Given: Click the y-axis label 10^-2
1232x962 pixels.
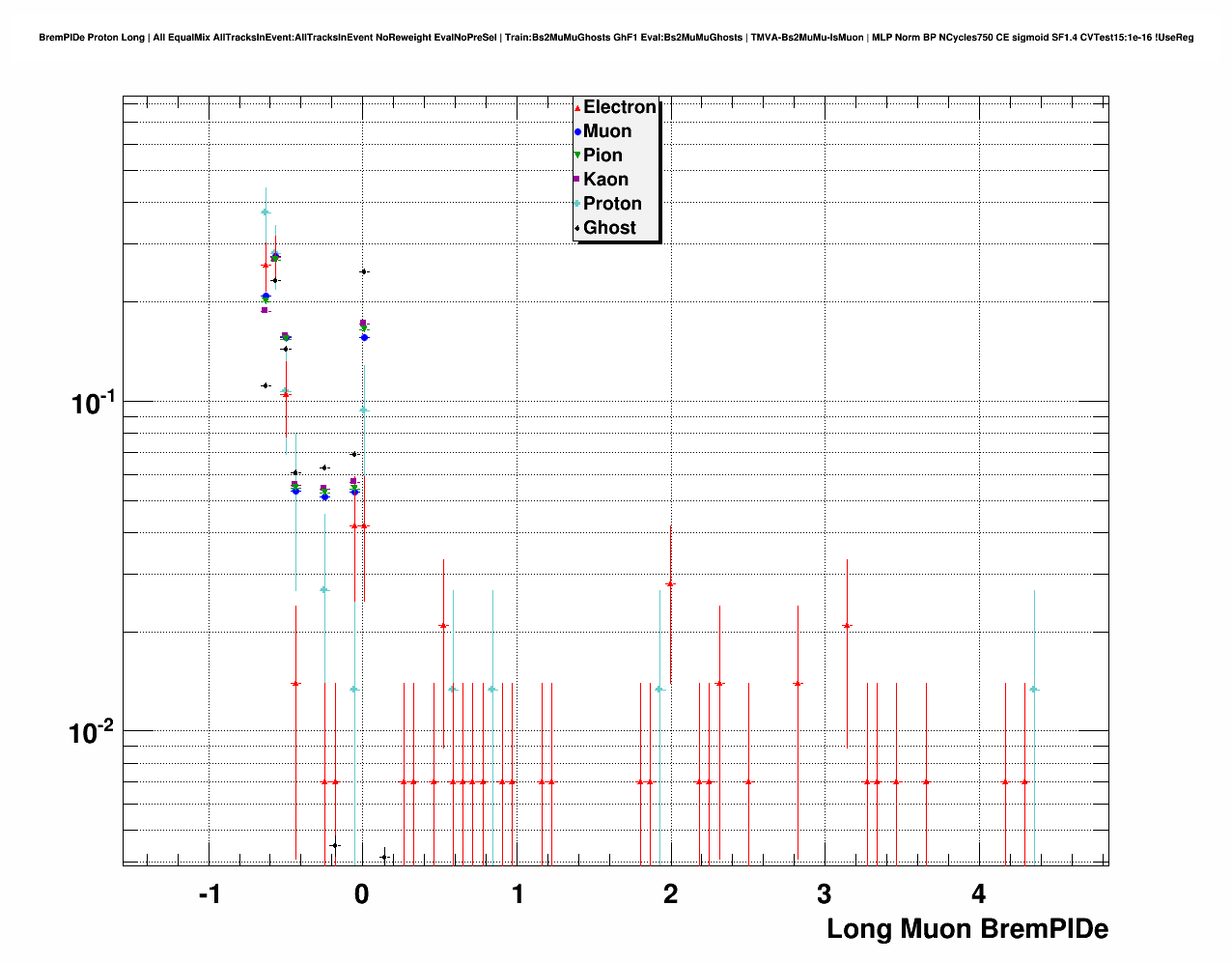Looking at the screenshot, I should [x=93, y=732].
